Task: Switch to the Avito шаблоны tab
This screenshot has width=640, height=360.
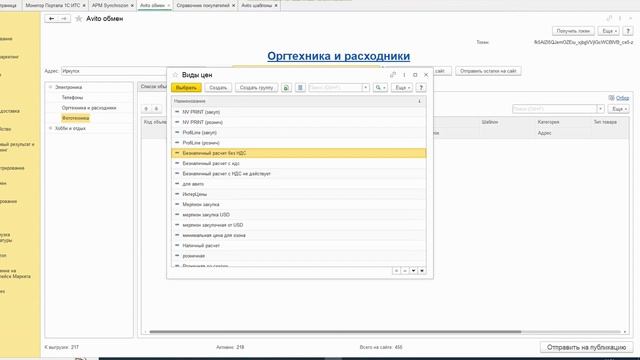Action: click(256, 5)
